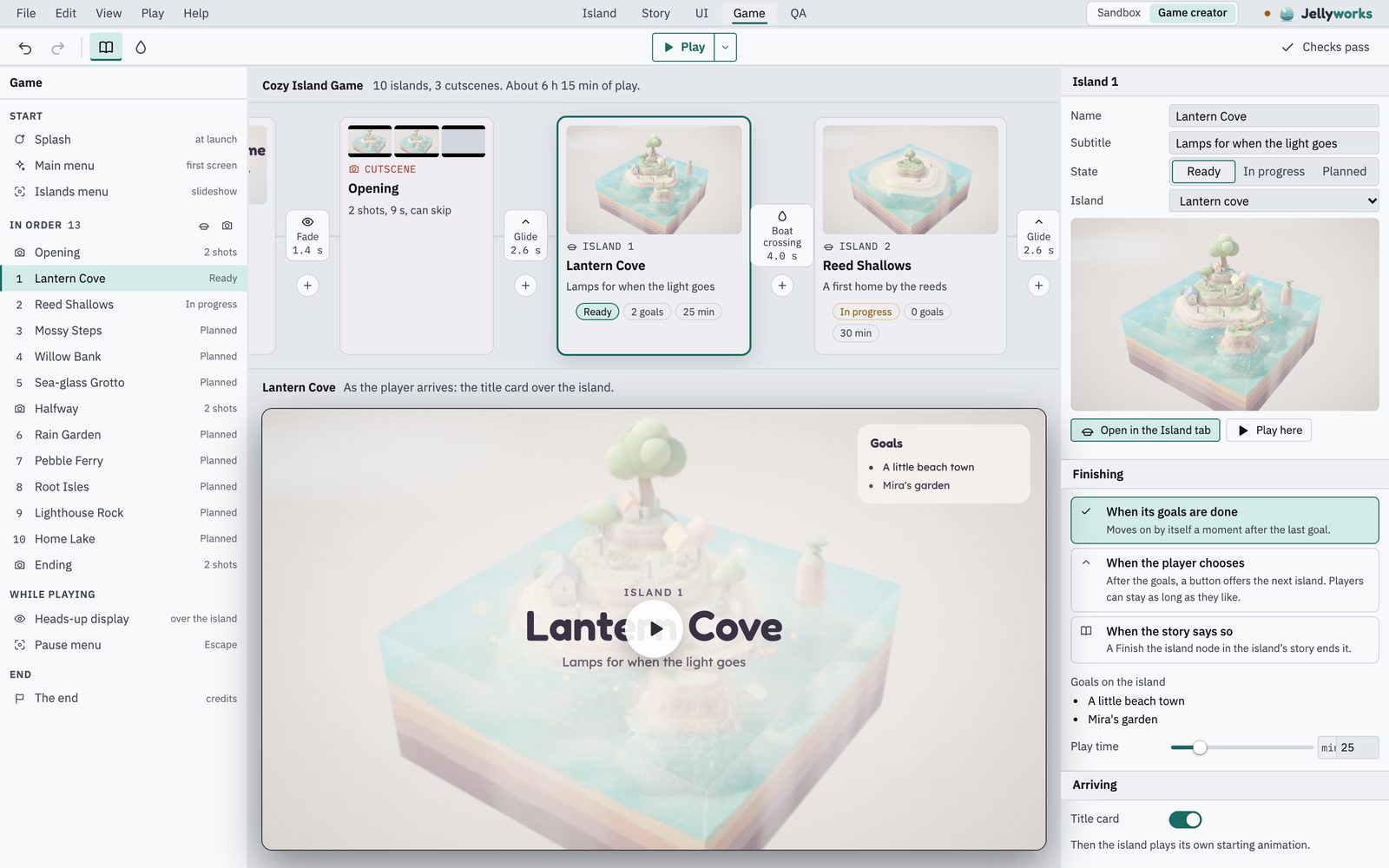Choose finishing 'When the player chooses'
This screenshot has width=1389, height=868.
point(1224,580)
